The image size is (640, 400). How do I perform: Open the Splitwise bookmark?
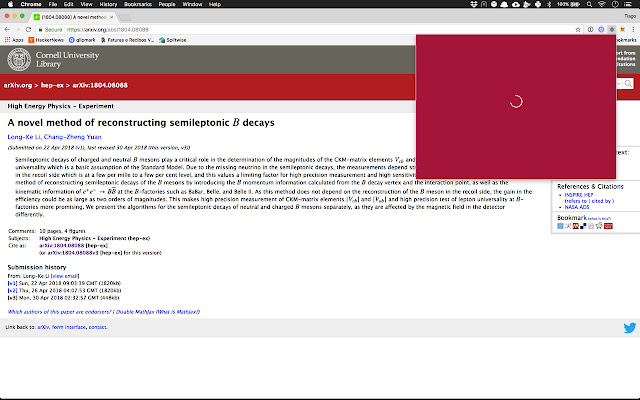[x=173, y=40]
